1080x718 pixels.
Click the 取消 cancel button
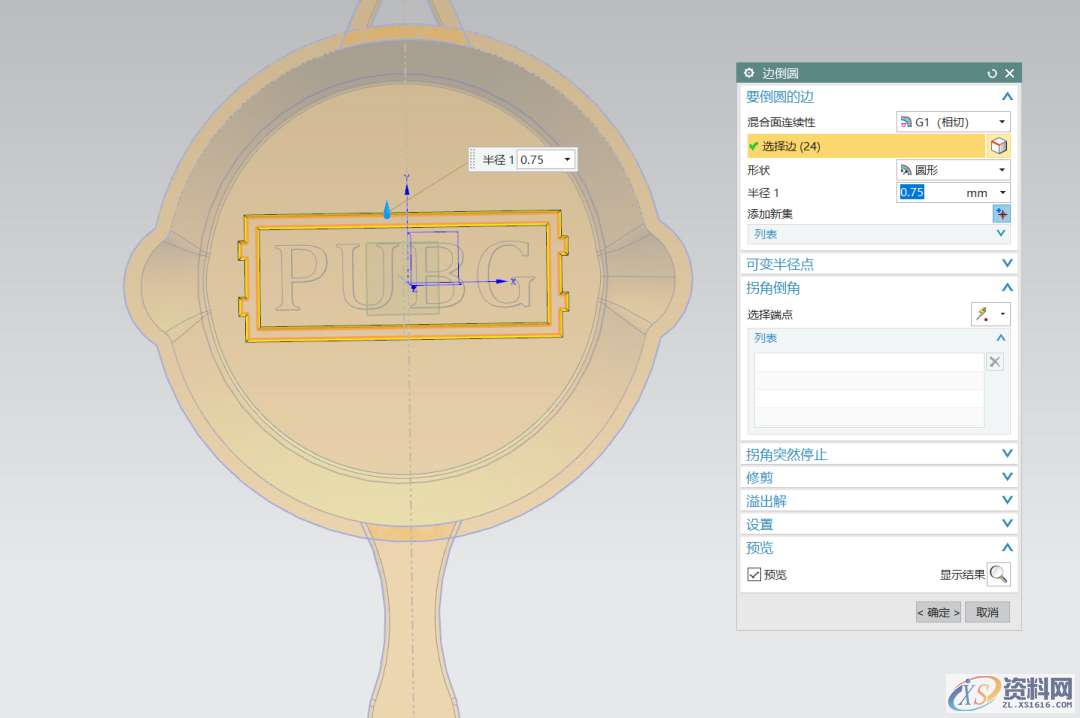point(987,612)
